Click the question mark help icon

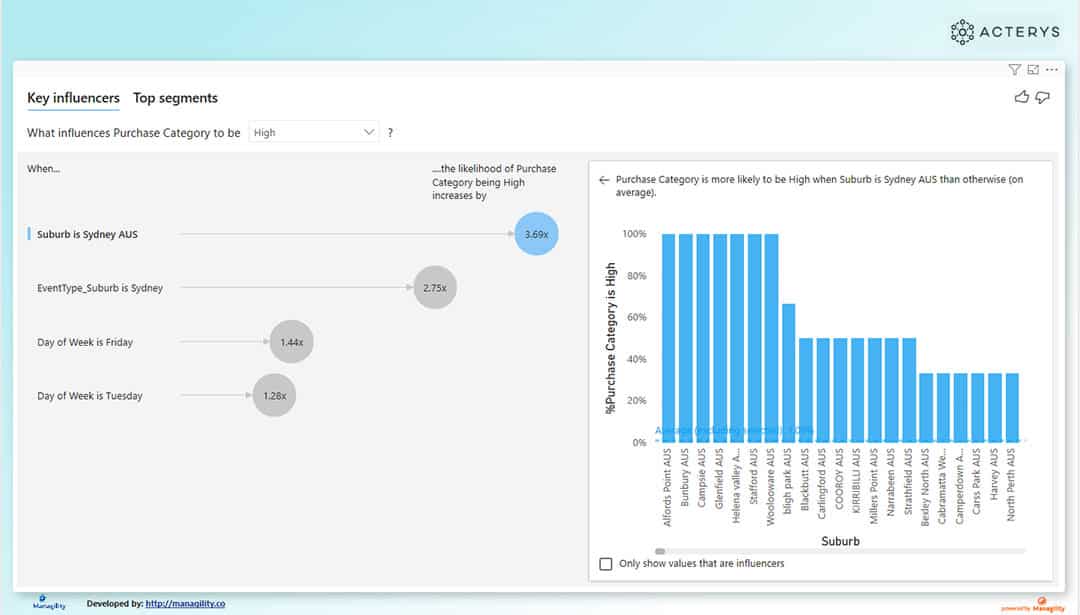390,133
